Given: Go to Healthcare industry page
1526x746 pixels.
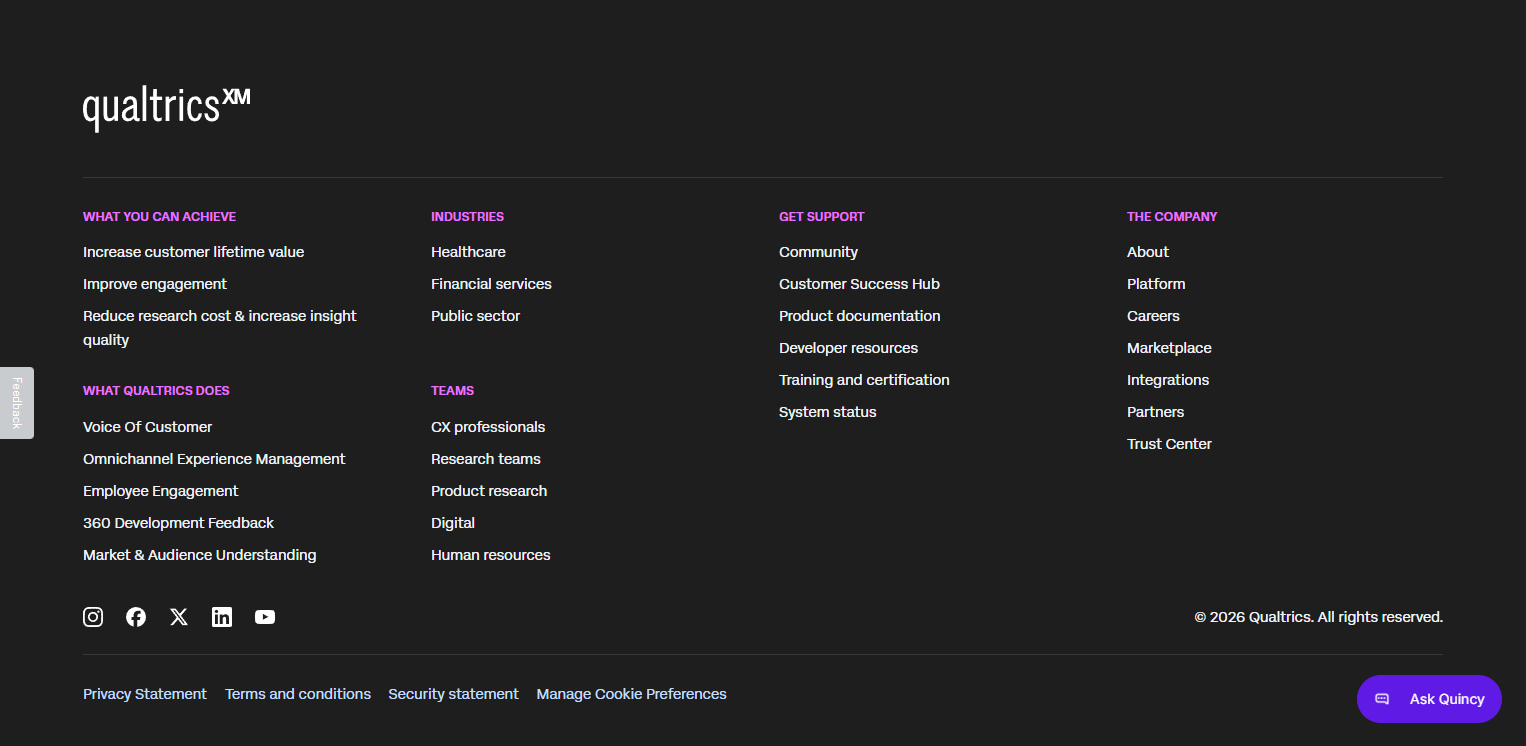Looking at the screenshot, I should [468, 252].
